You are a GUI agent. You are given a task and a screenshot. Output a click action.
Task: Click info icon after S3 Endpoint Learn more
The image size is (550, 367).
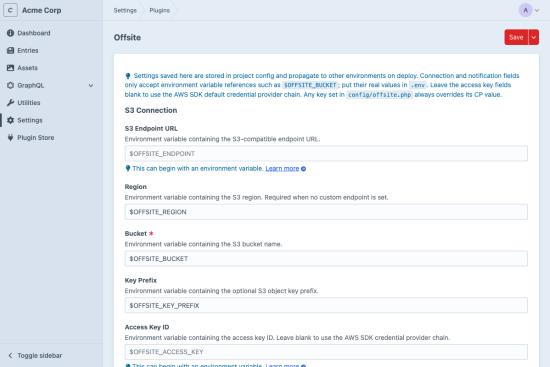pyautogui.click(x=303, y=169)
